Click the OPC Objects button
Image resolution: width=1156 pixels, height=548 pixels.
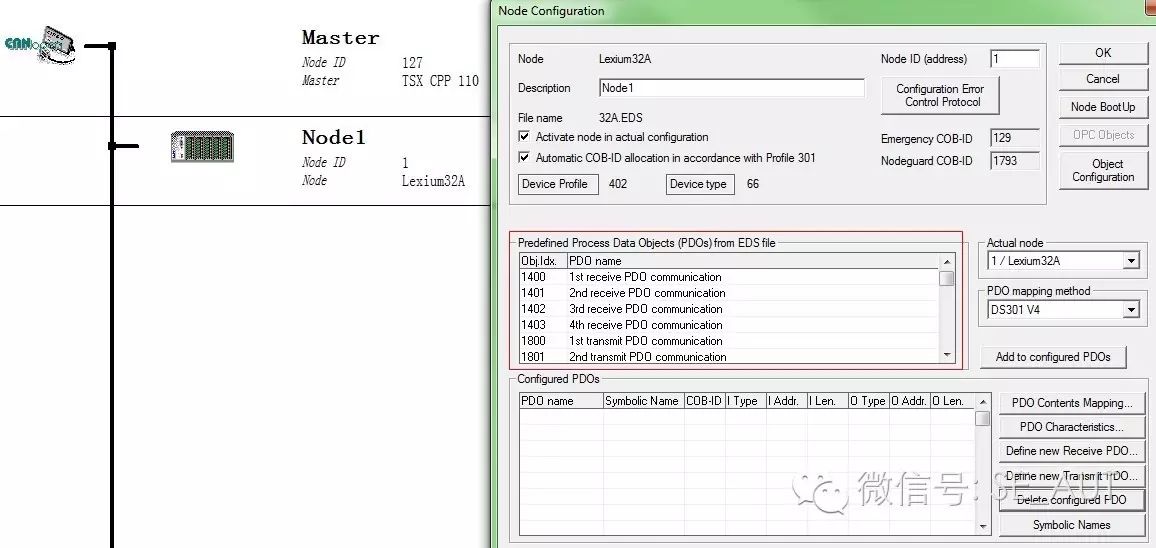1103,135
